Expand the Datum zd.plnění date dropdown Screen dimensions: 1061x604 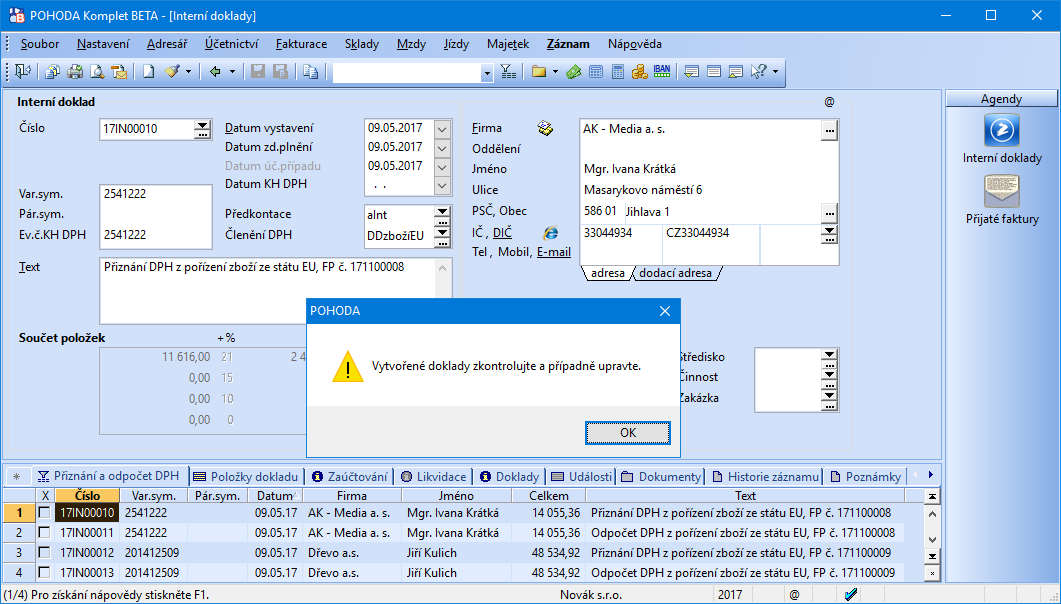point(442,147)
